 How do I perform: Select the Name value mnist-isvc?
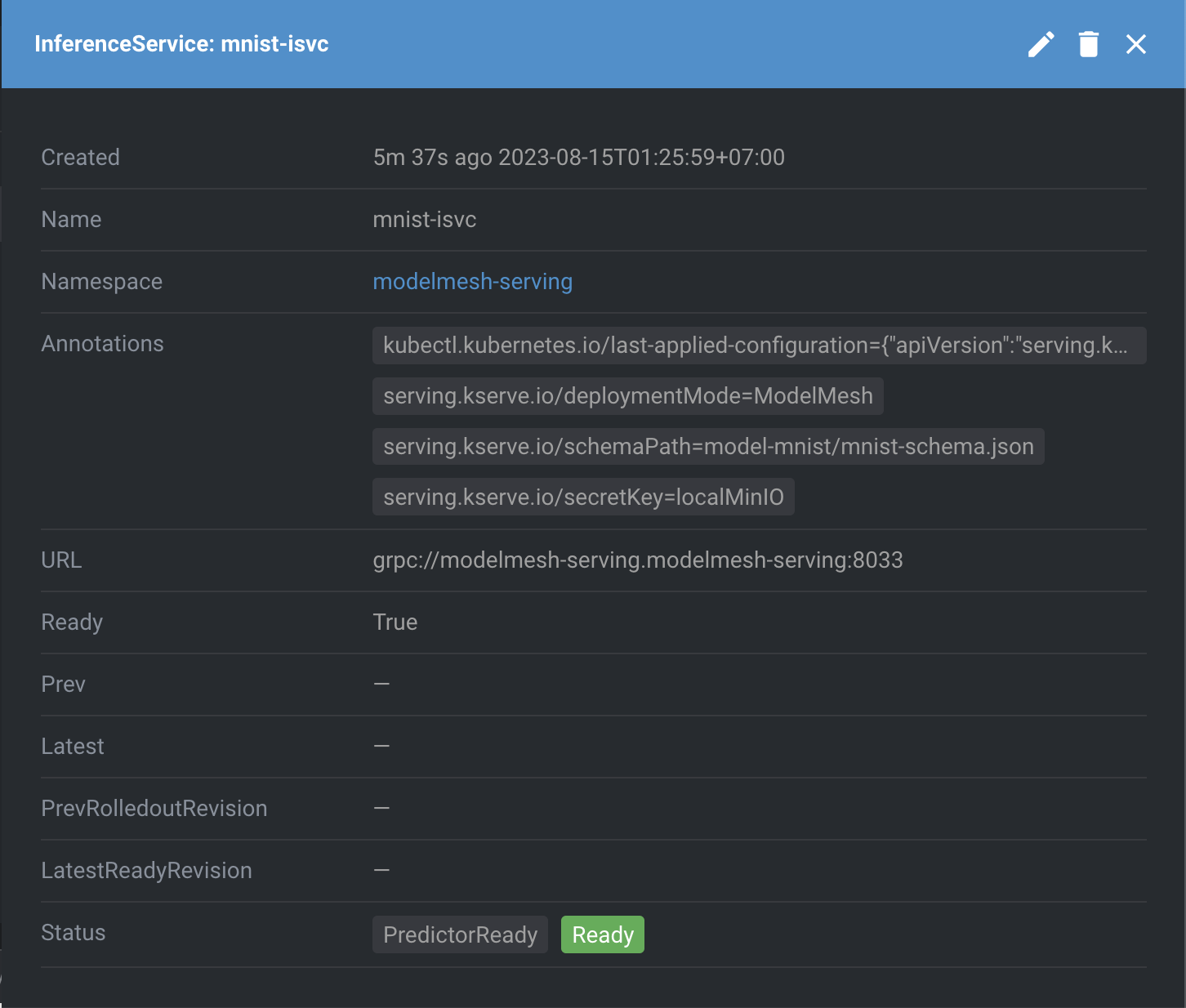coord(424,219)
